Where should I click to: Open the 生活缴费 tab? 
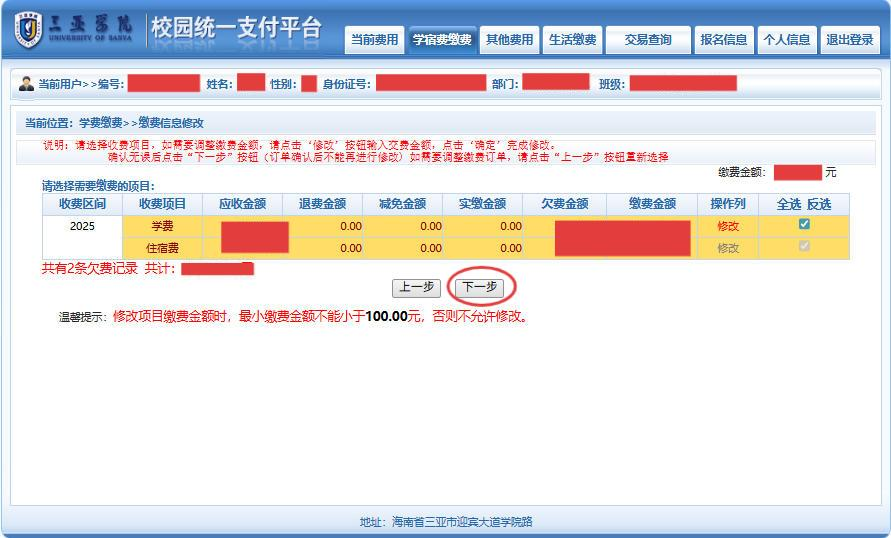pyautogui.click(x=573, y=40)
